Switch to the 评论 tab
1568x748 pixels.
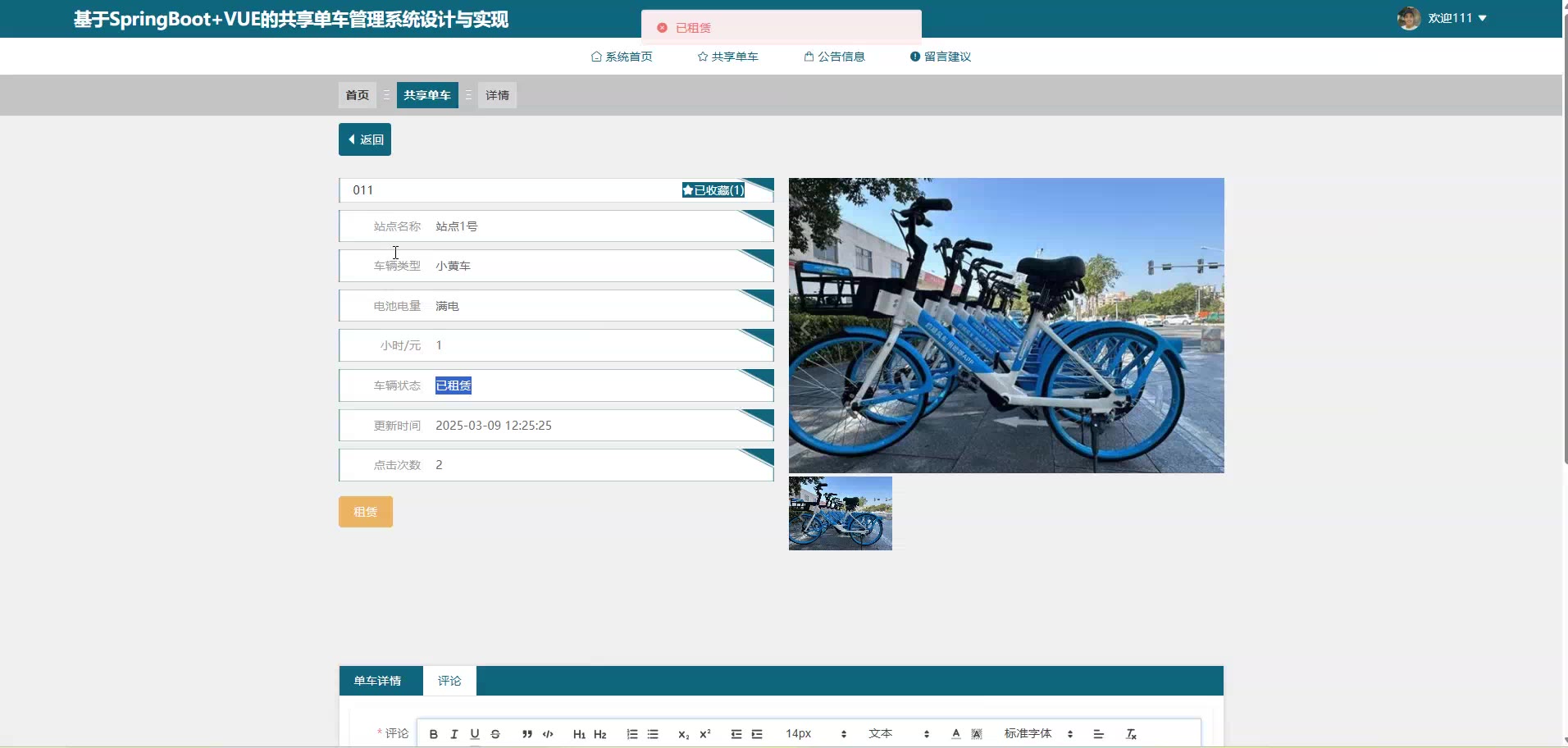coord(449,681)
